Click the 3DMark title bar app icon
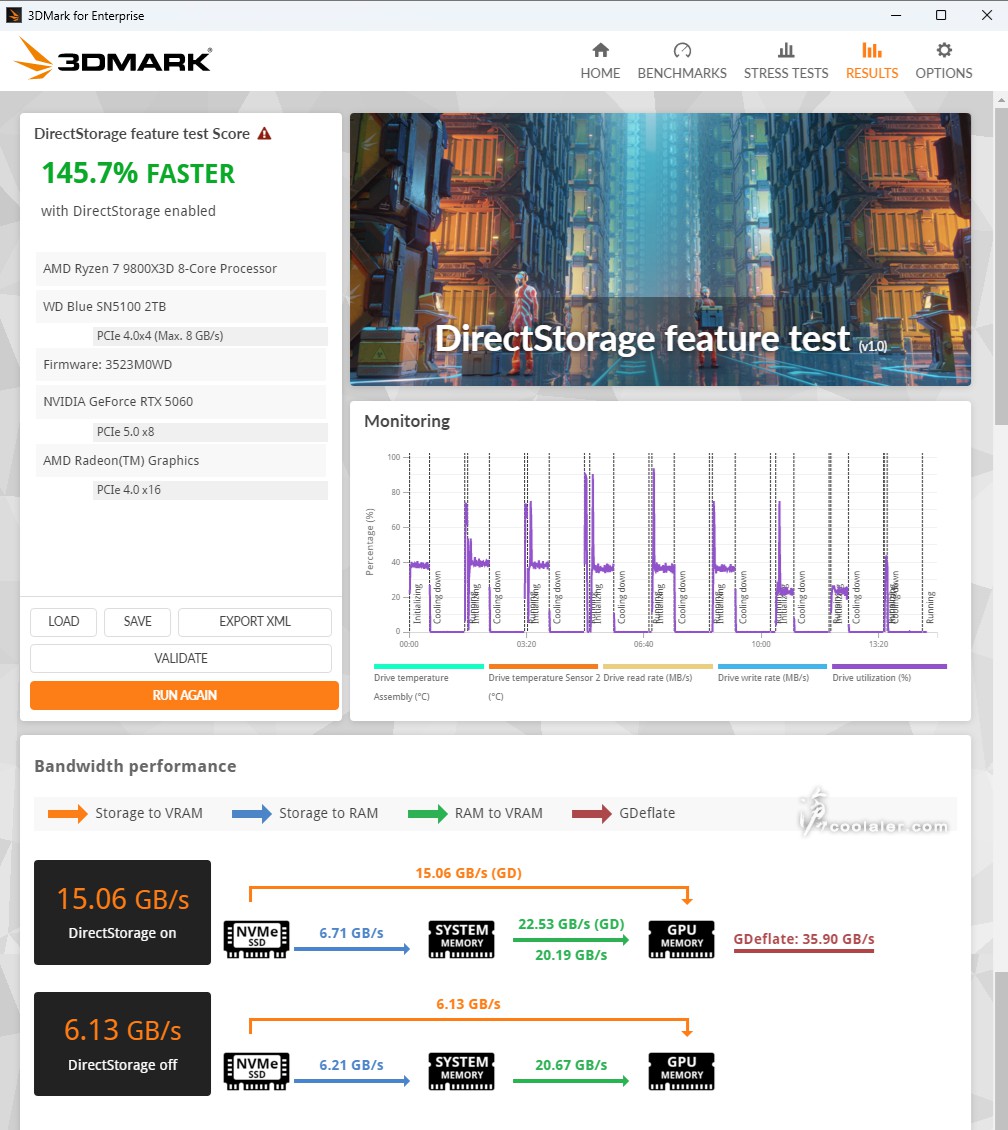Viewport: 1008px width, 1130px height. pyautogui.click(x=14, y=15)
